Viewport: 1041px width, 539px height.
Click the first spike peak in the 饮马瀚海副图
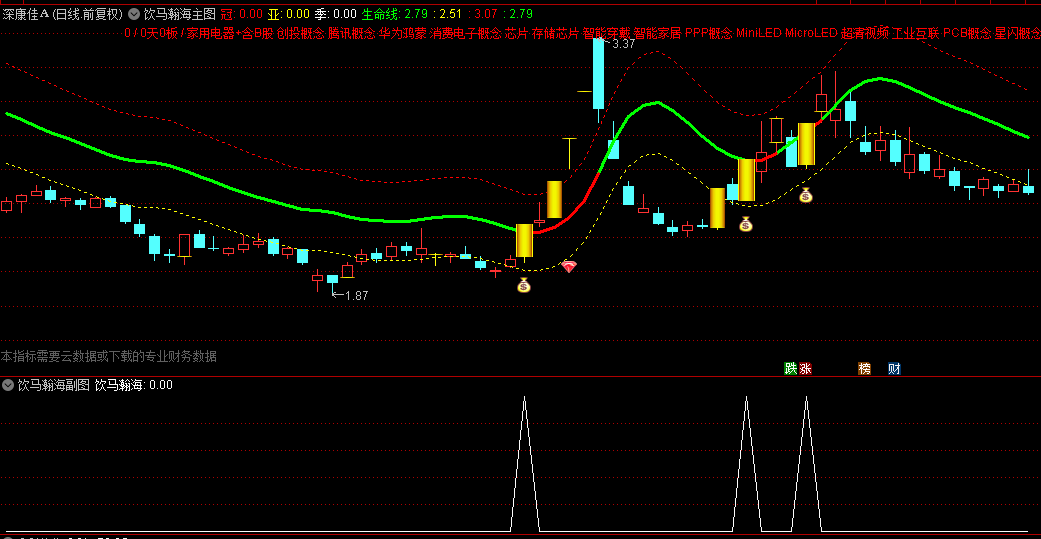pyautogui.click(x=524, y=398)
